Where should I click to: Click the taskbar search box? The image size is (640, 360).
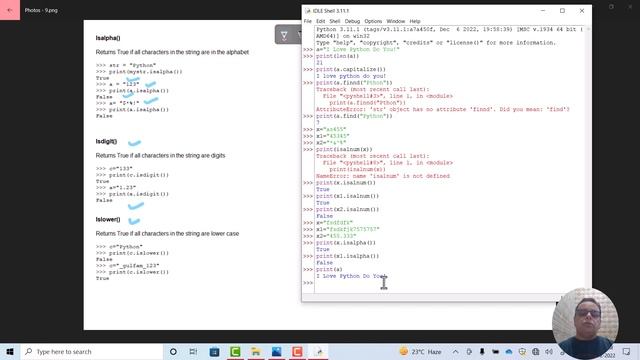click(x=92, y=351)
